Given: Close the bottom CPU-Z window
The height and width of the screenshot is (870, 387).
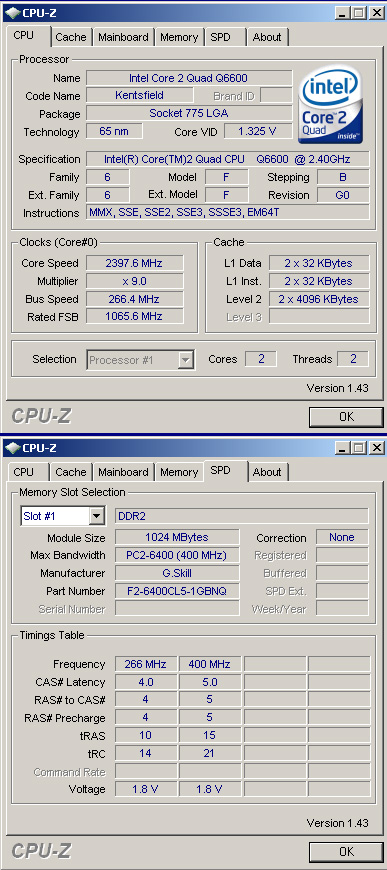Looking at the screenshot, I should click(x=376, y=447).
